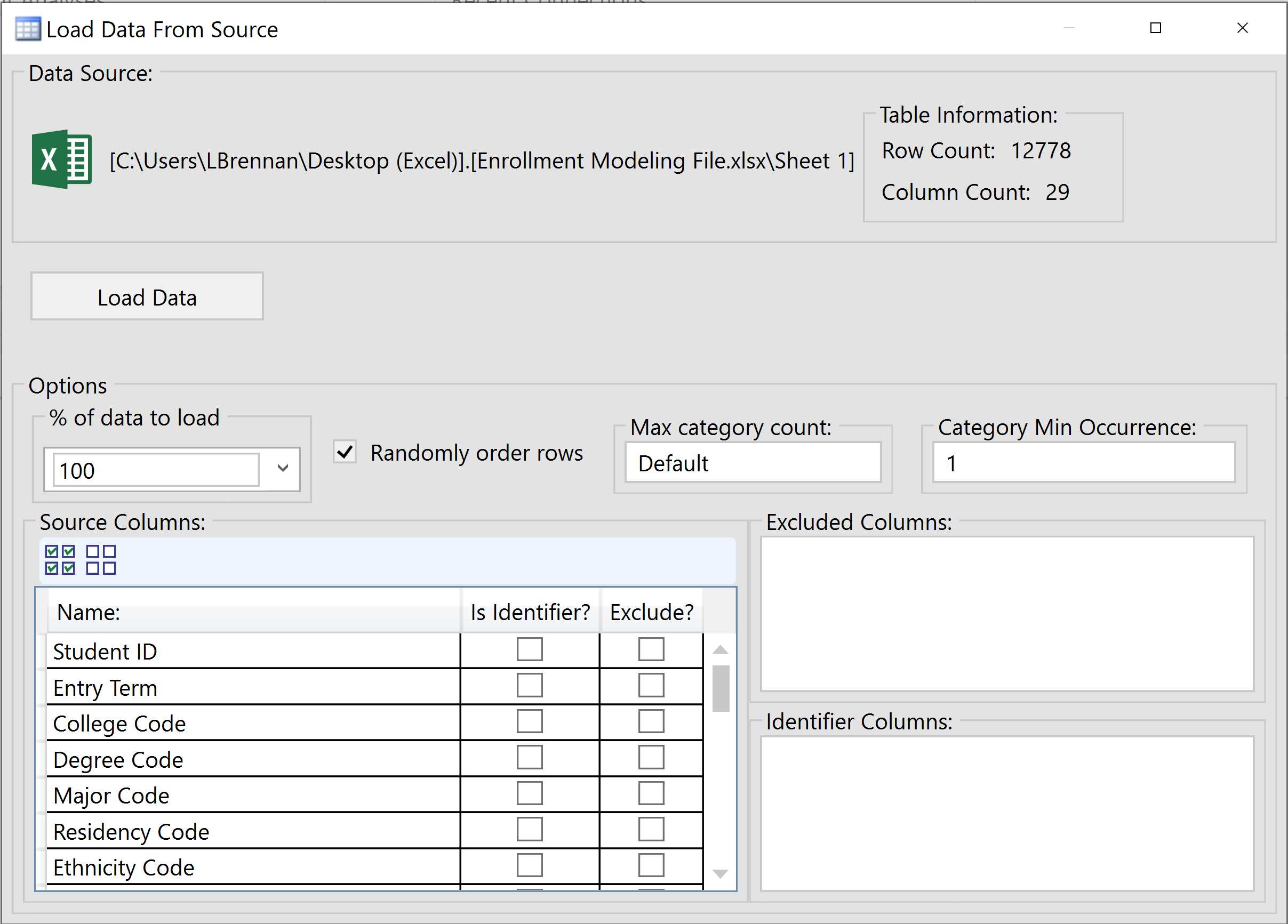This screenshot has height=924, width=1288.
Task: Click the deselect all columns empty-boxes icon
Action: coord(101,560)
